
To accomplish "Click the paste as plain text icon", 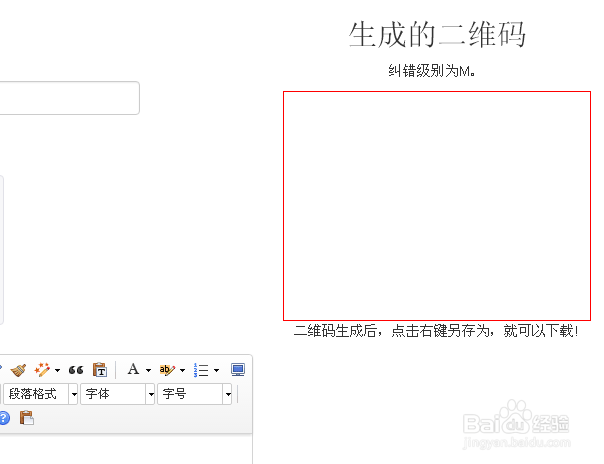I will [100, 370].
